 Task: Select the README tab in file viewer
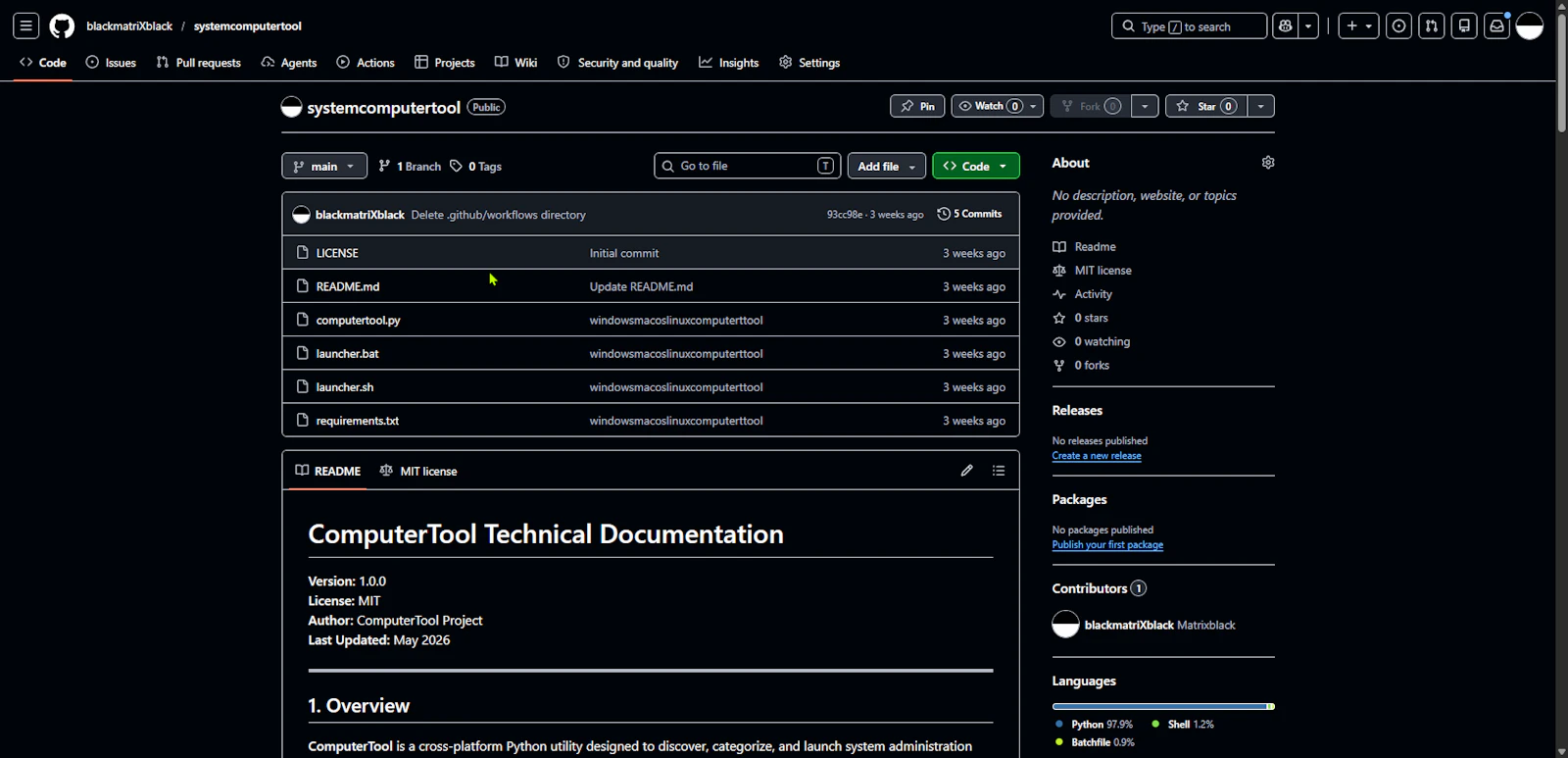328,471
